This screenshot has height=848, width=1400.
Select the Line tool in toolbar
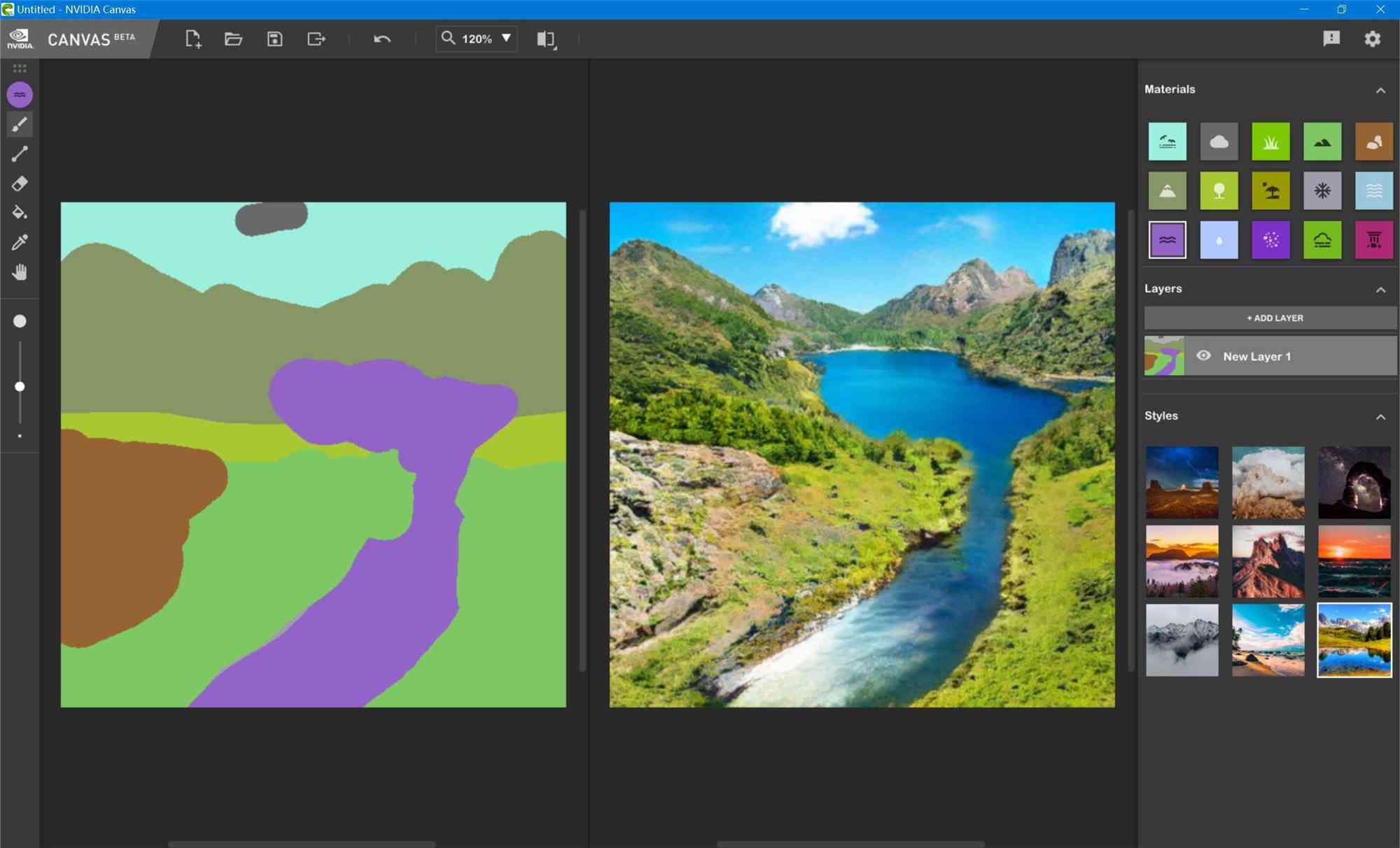pos(19,154)
